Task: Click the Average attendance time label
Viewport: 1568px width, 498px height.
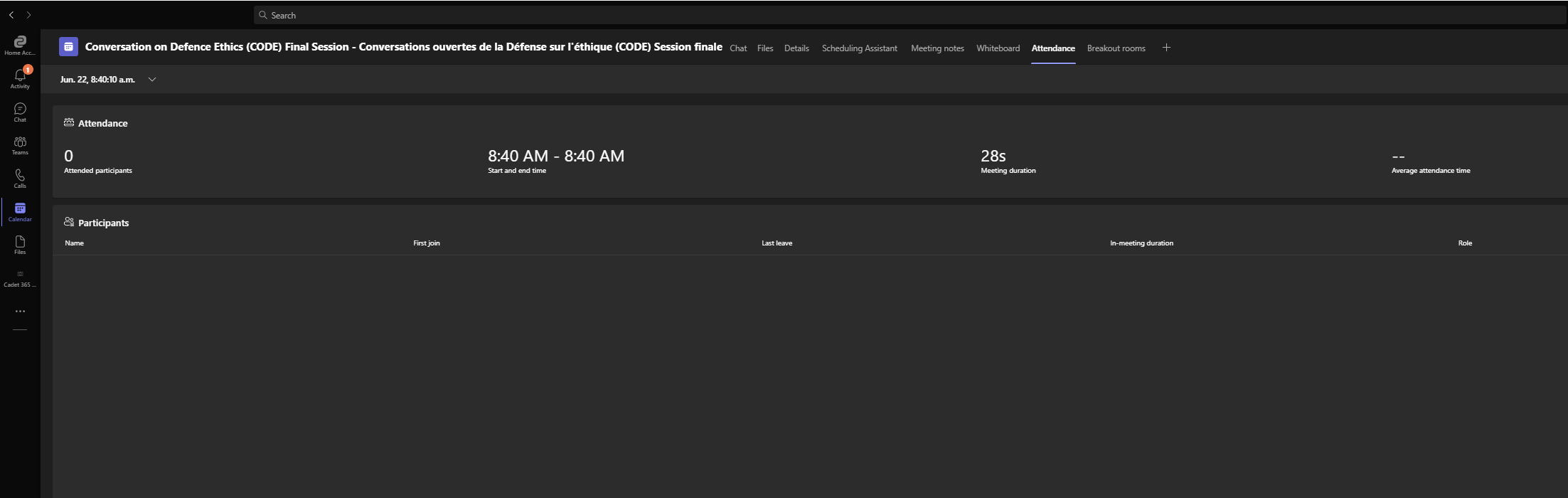Action: point(1431,171)
